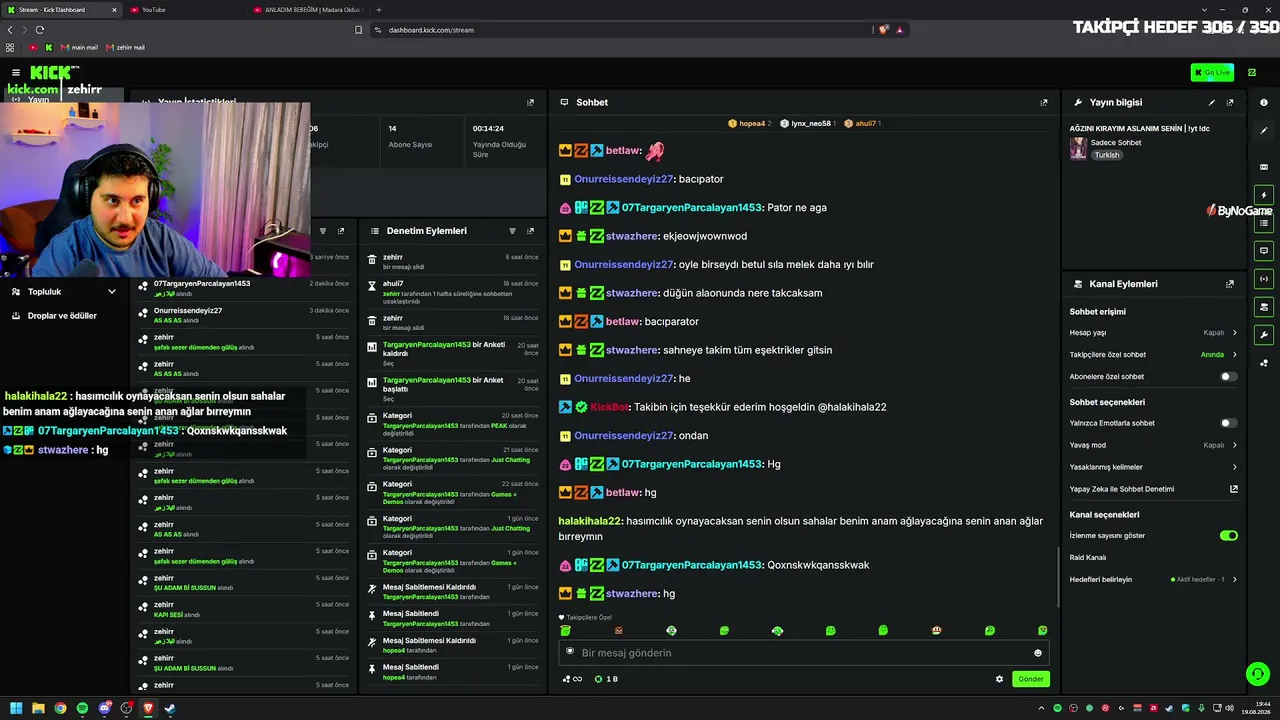Pop out the Kanal Eylemleri panel
Screen dimensions: 1280x720
[1230, 284]
